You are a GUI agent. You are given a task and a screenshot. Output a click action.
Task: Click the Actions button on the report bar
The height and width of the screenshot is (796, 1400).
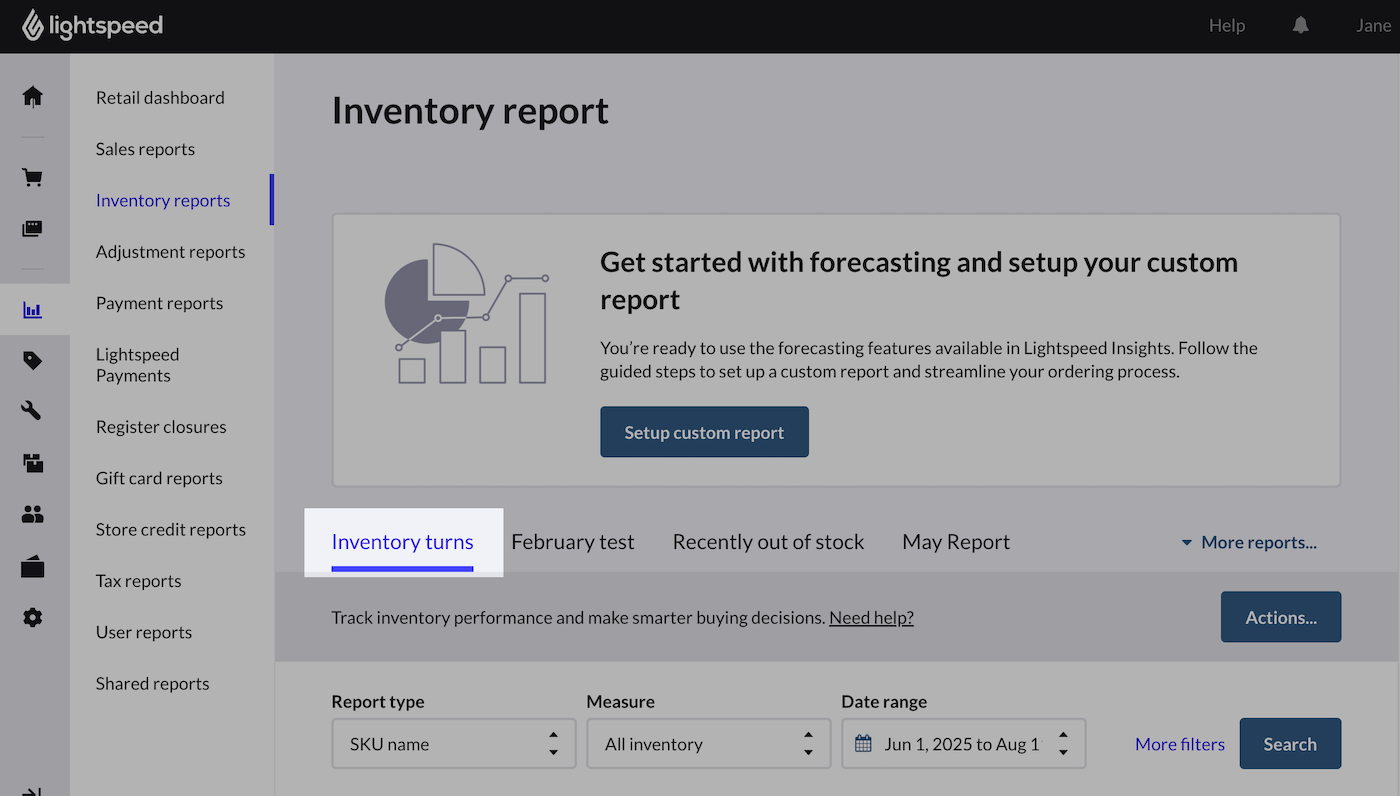coord(1281,617)
